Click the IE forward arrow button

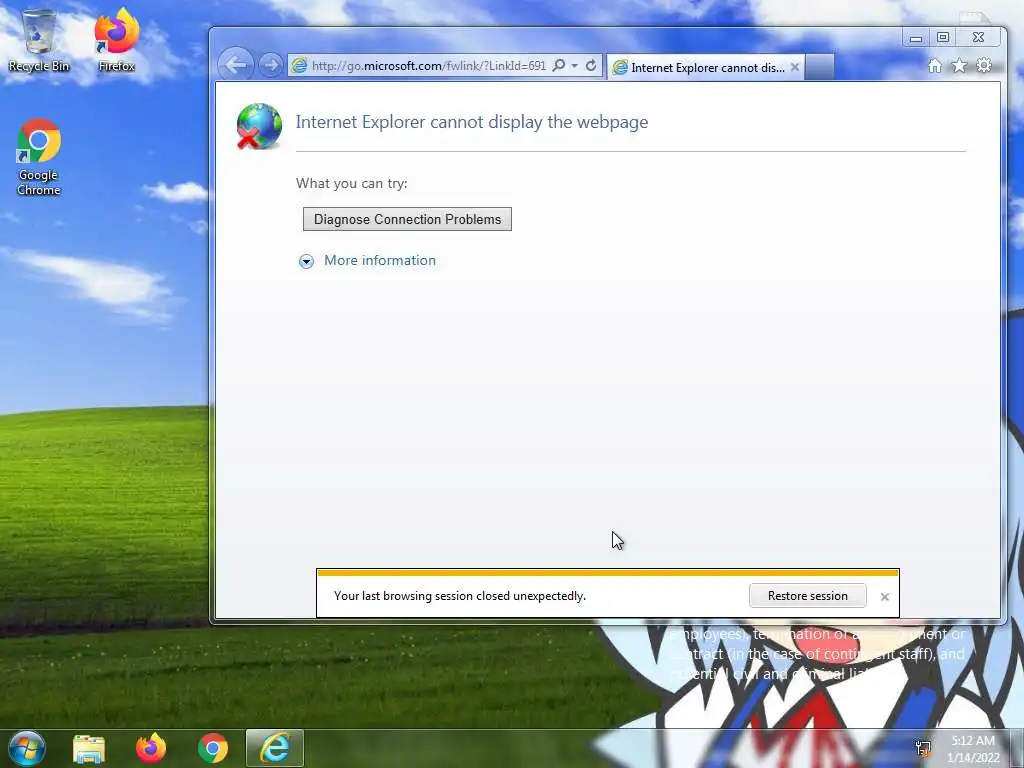(270, 65)
